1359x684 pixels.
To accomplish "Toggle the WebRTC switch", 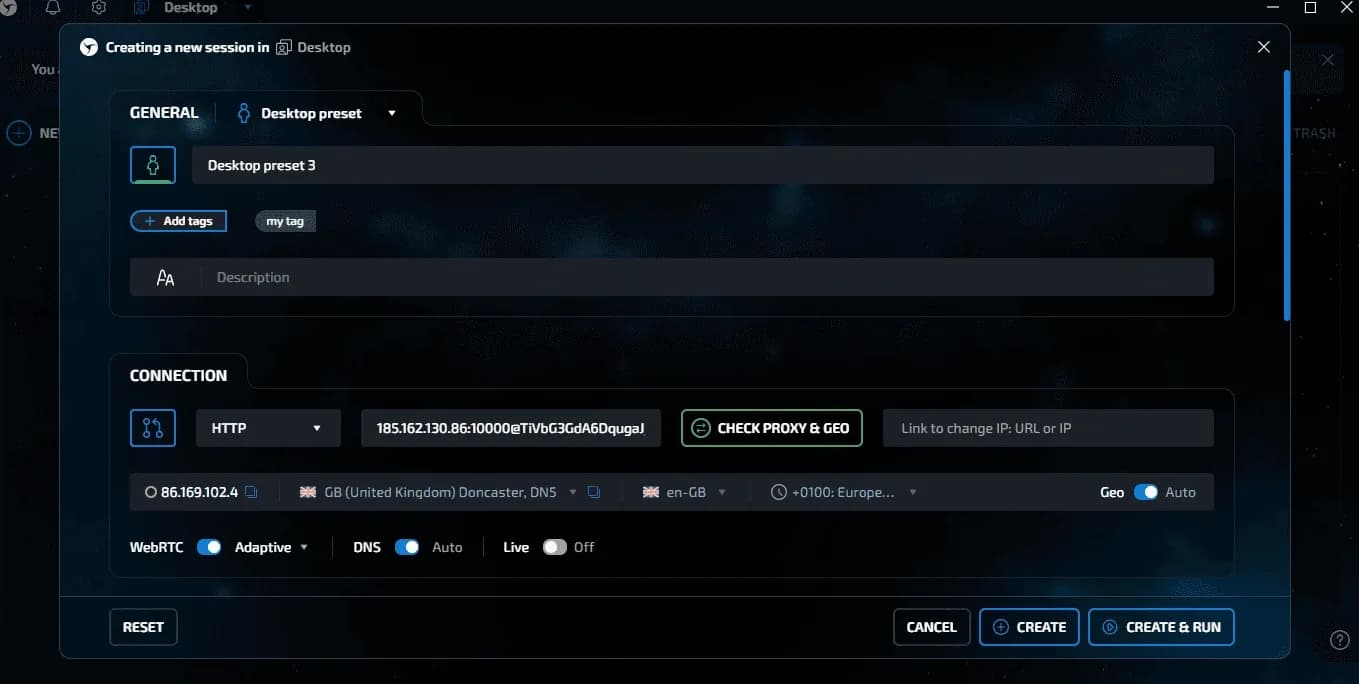I will click(209, 547).
